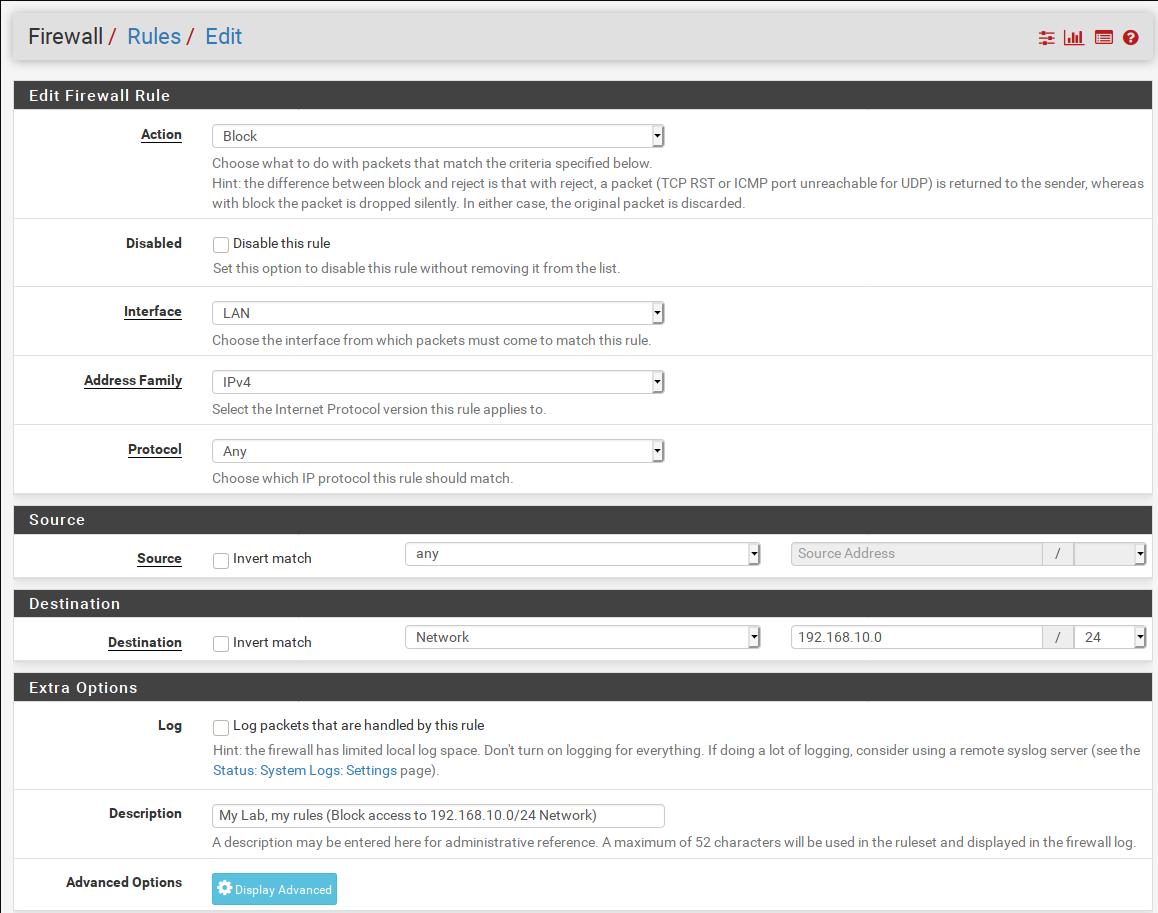Open the Action dropdown set to Block

tap(438, 136)
